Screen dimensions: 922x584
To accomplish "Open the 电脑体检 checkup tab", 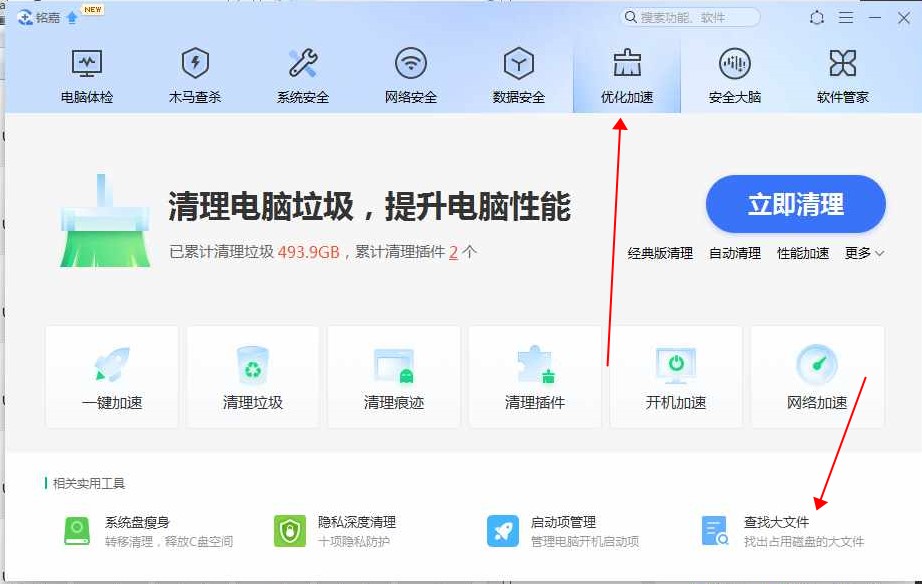I will click(x=87, y=75).
